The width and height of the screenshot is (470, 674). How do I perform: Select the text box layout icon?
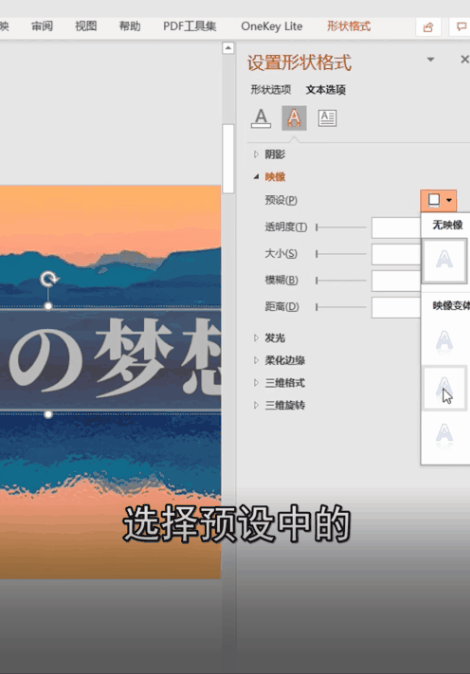click(x=327, y=118)
